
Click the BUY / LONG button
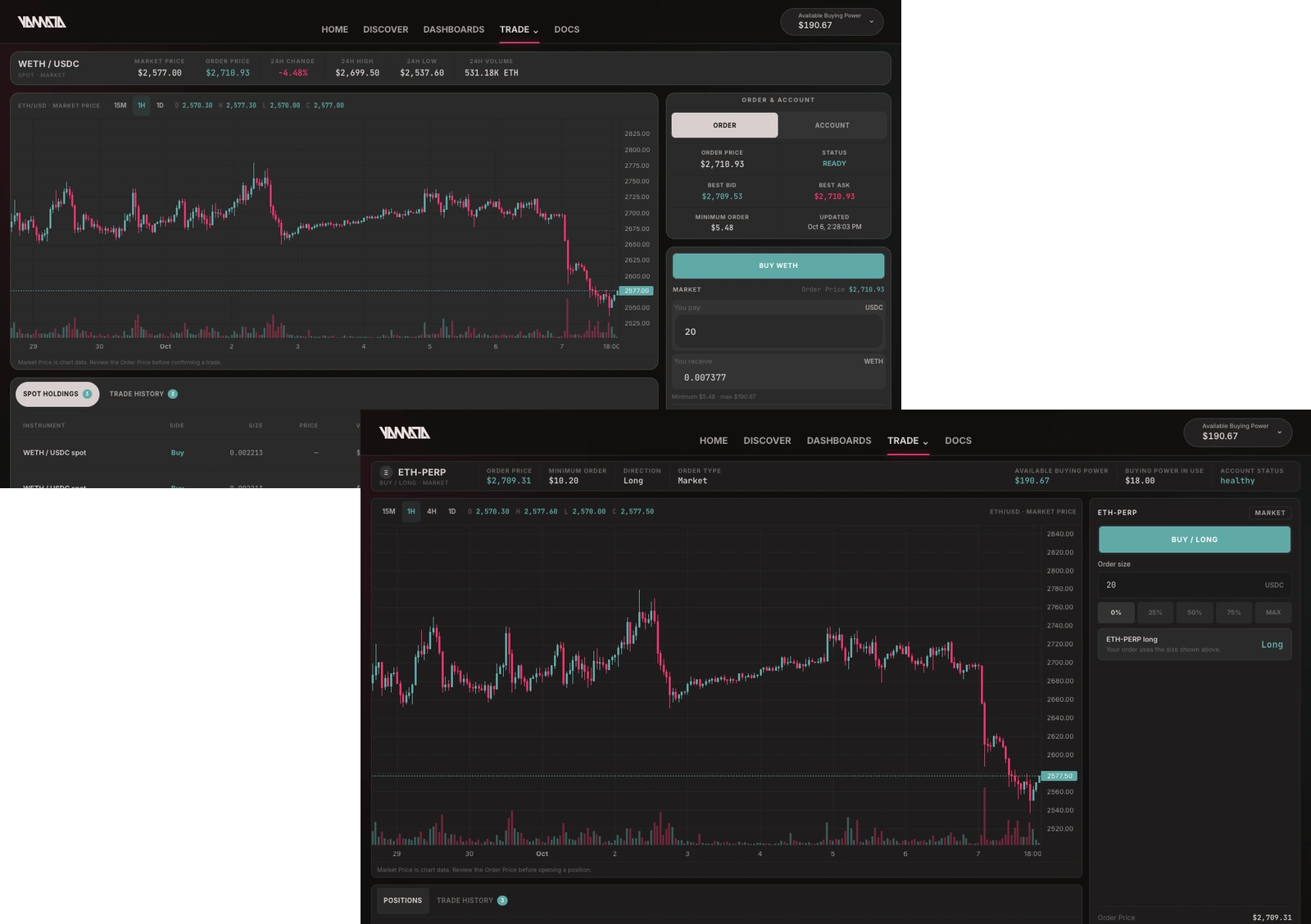[x=1195, y=540]
